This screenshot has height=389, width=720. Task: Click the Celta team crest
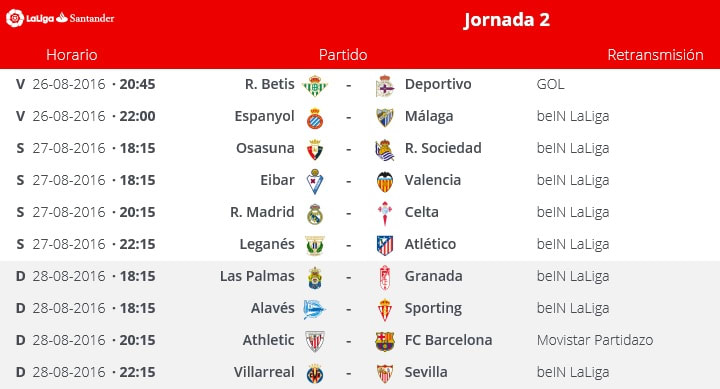tap(385, 214)
